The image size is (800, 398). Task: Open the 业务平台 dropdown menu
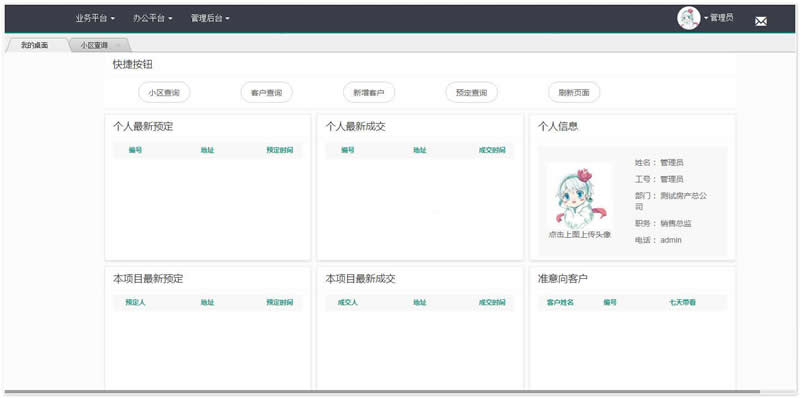pyautogui.click(x=95, y=18)
